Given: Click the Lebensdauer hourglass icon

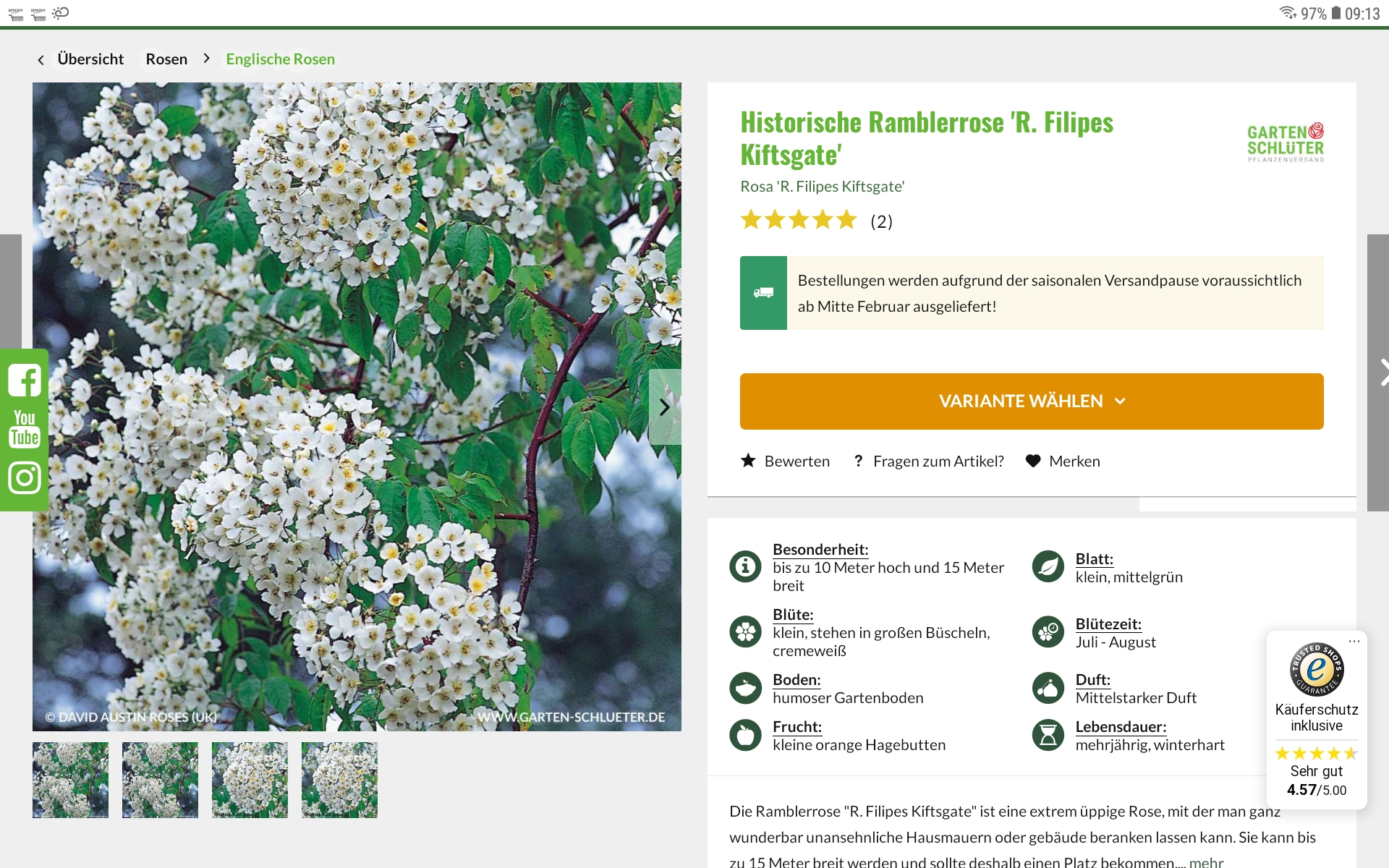Looking at the screenshot, I should 1048,735.
